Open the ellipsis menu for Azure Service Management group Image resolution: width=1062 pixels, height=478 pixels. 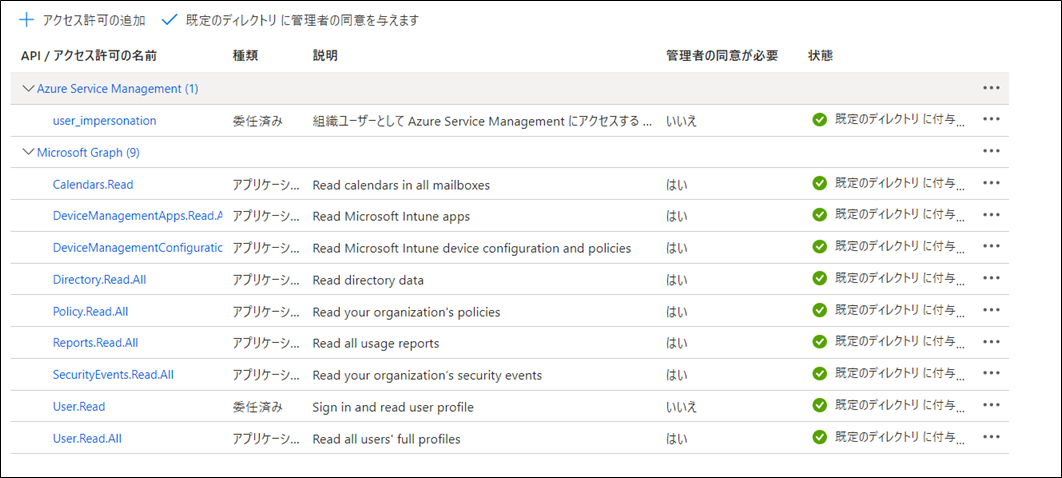tap(991, 88)
